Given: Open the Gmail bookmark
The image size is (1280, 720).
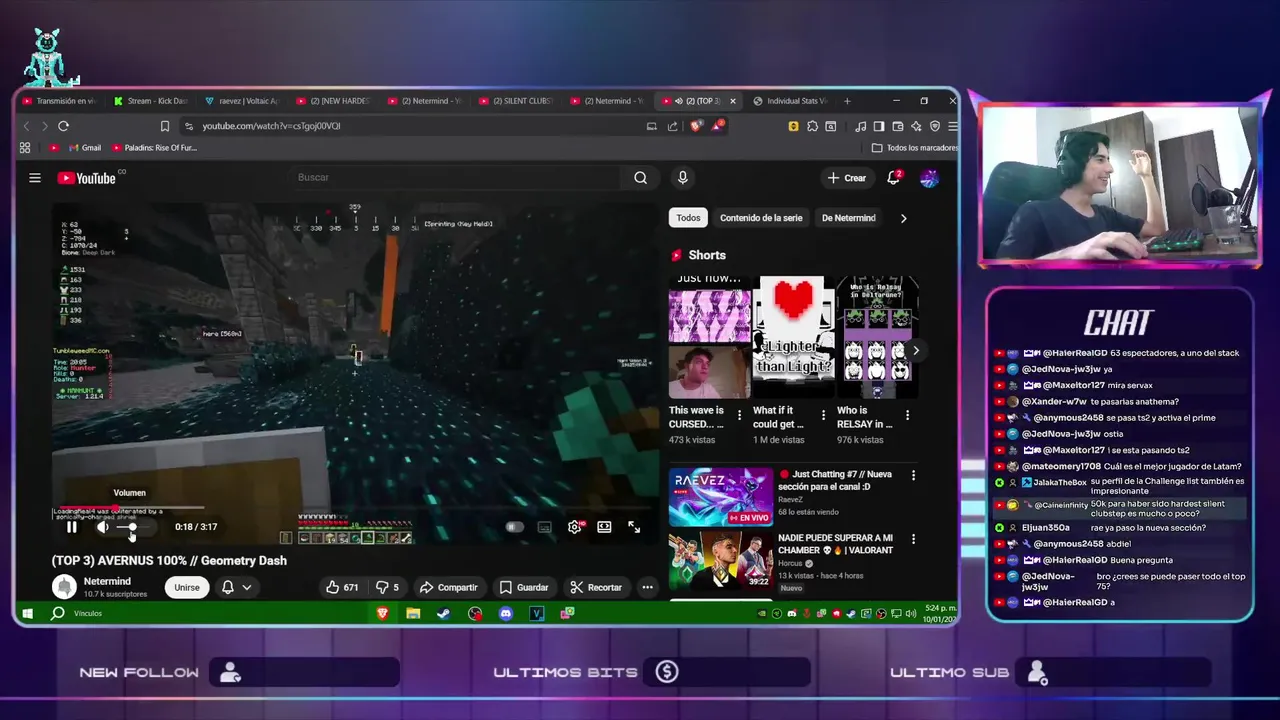Looking at the screenshot, I should click(x=83, y=148).
